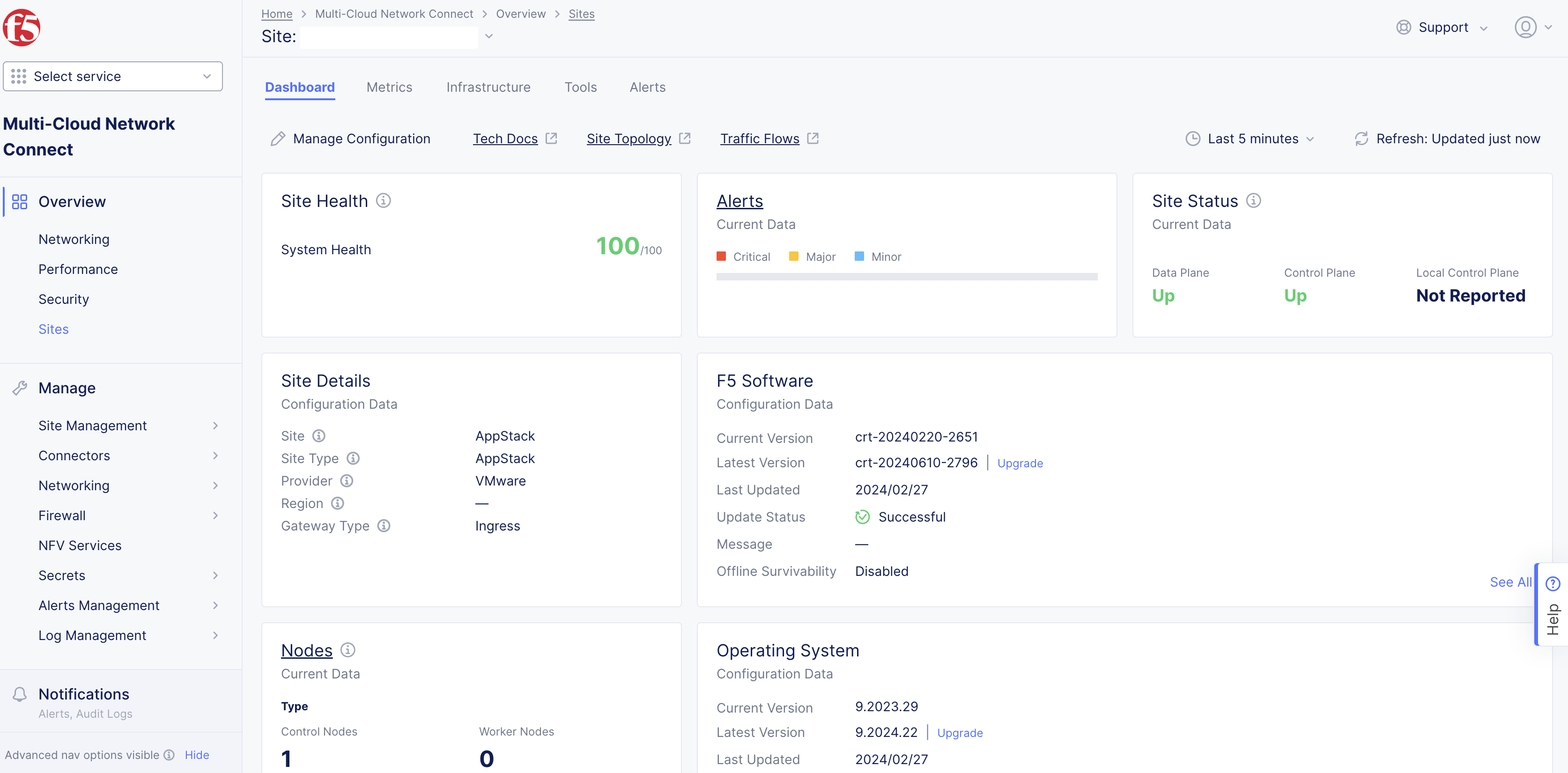Click the Notifications bell icon
1568x773 pixels.
tap(20, 694)
